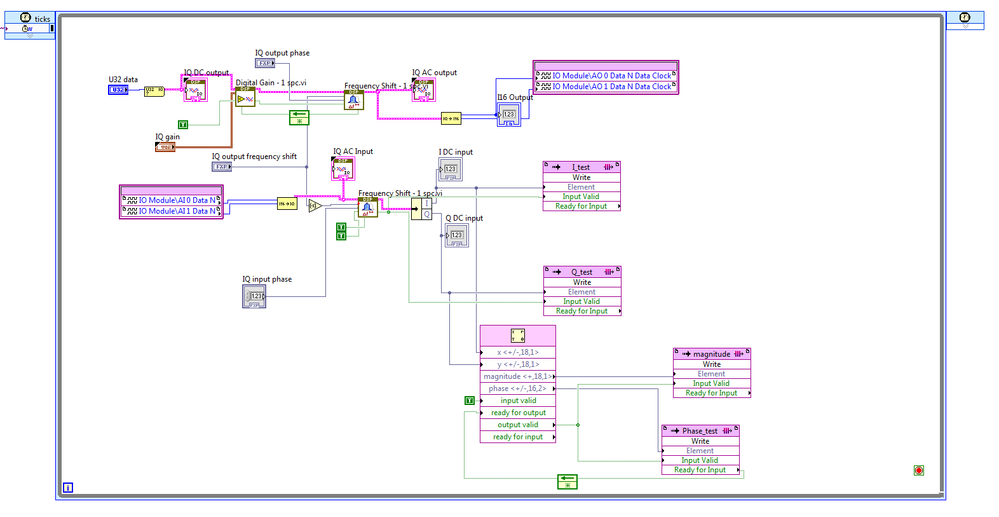The height and width of the screenshot is (517, 999).
Task: Select the Q DC input indicator
Action: (x=456, y=236)
